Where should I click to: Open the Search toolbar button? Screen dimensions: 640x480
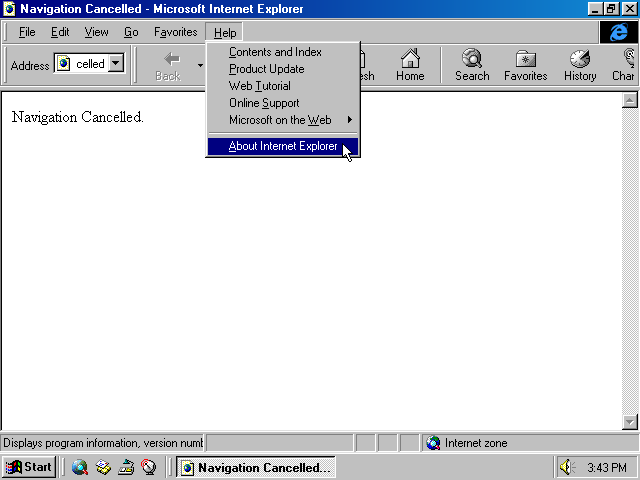coord(472,65)
